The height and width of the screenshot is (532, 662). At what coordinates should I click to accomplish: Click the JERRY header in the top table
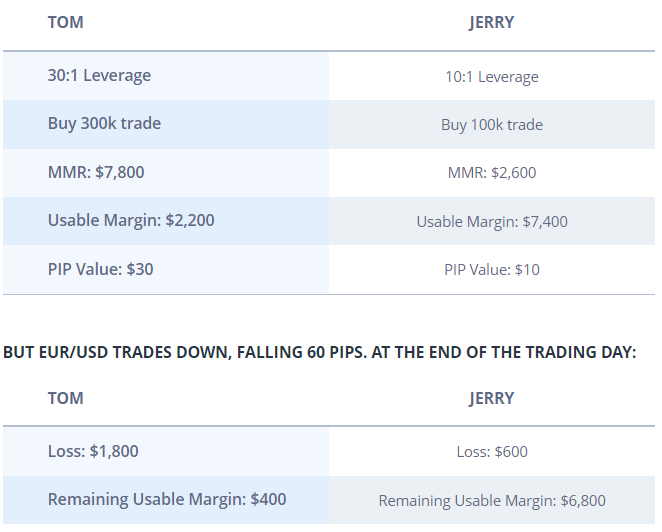click(x=491, y=22)
